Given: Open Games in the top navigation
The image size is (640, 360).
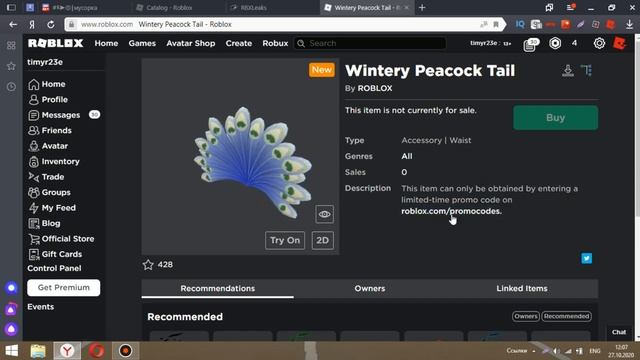Looking at the screenshot, I should (x=142, y=43).
